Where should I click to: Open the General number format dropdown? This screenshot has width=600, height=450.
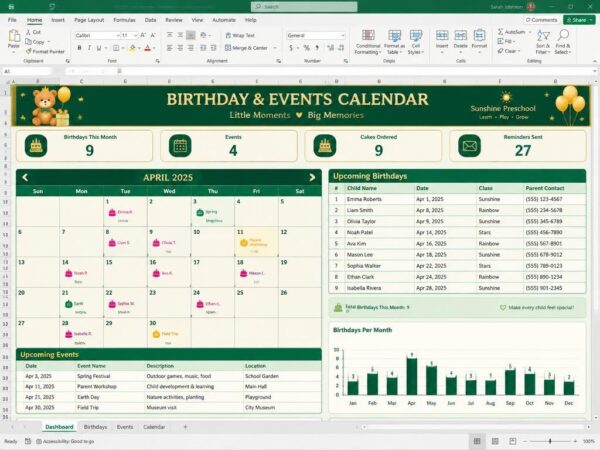(342, 35)
